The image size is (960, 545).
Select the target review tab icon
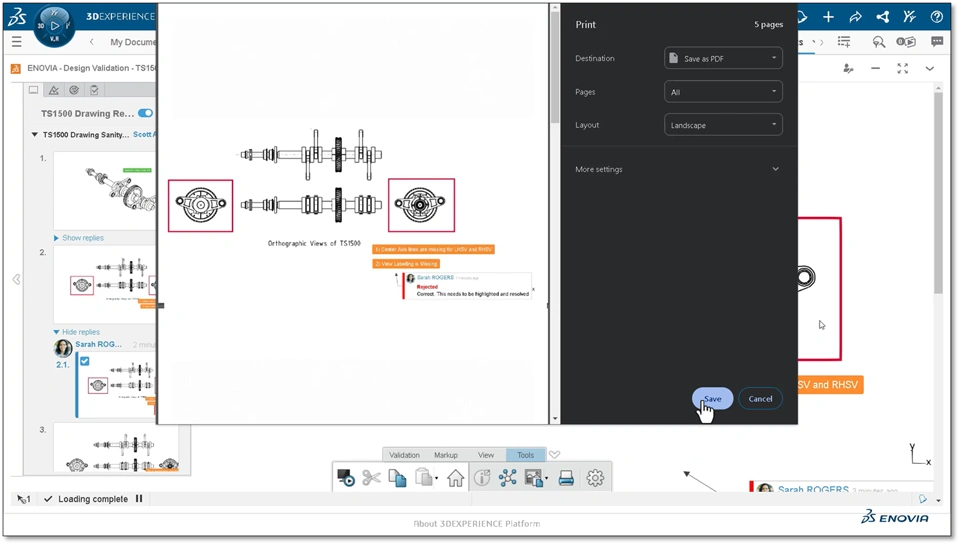tap(74, 90)
